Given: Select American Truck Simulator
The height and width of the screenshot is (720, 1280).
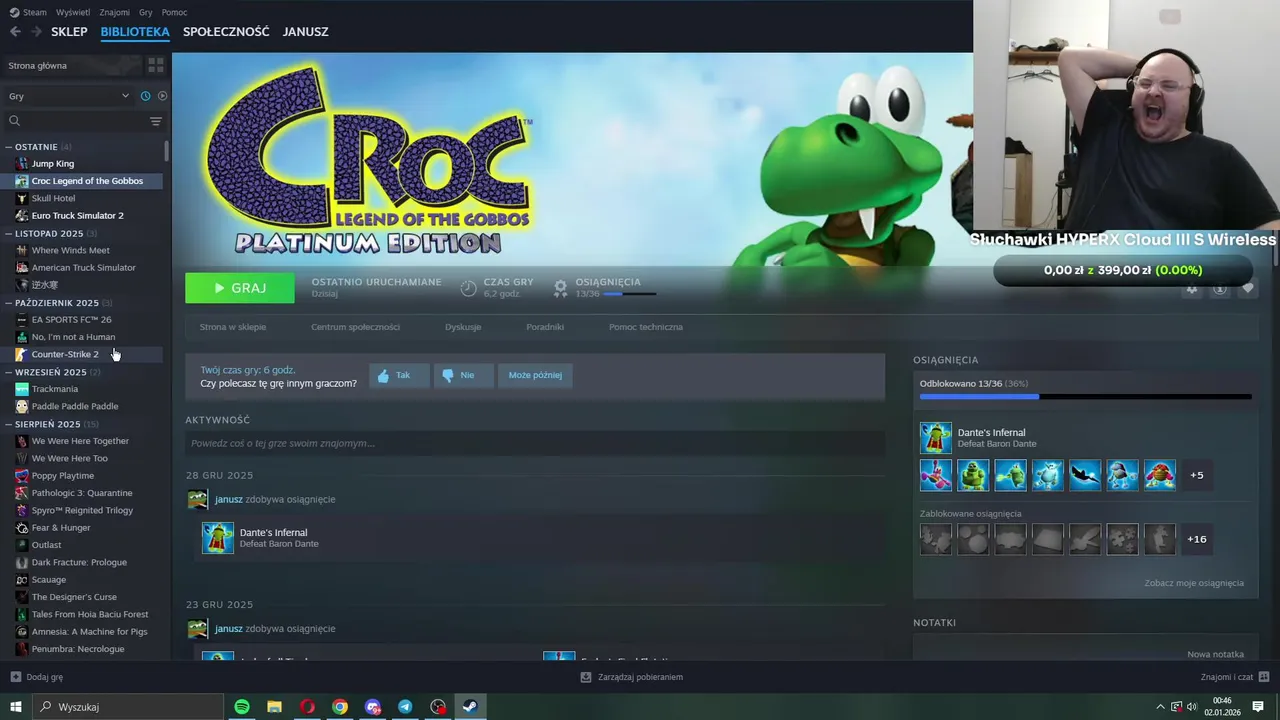Looking at the screenshot, I should click(85, 268).
